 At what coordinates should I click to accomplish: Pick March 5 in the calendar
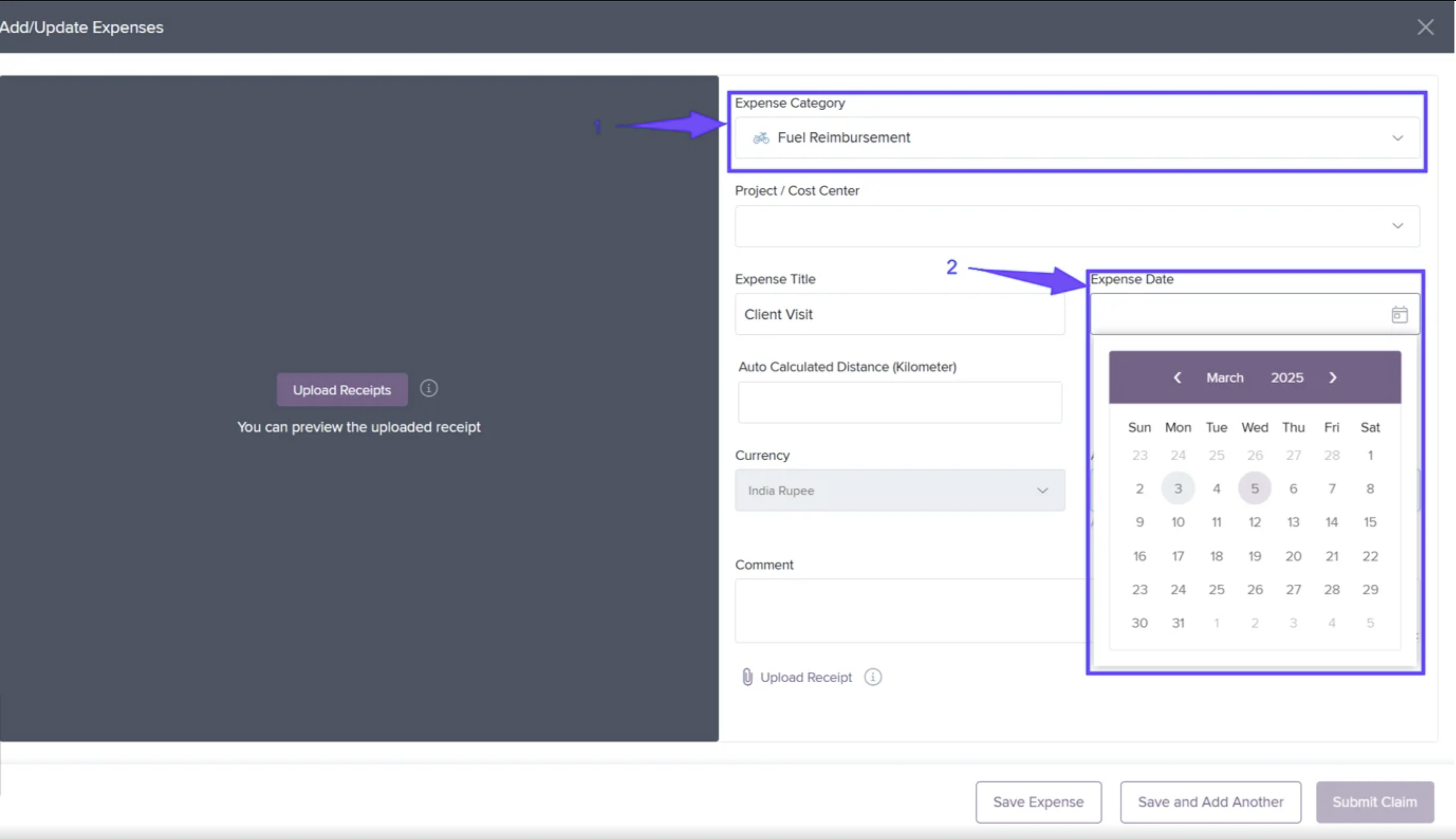tap(1254, 489)
